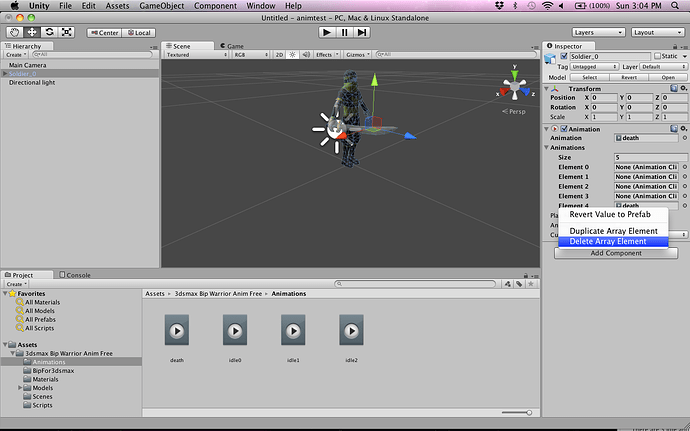The width and height of the screenshot is (690, 431).
Task: Click the Play button
Action: pyautogui.click(x=327, y=32)
